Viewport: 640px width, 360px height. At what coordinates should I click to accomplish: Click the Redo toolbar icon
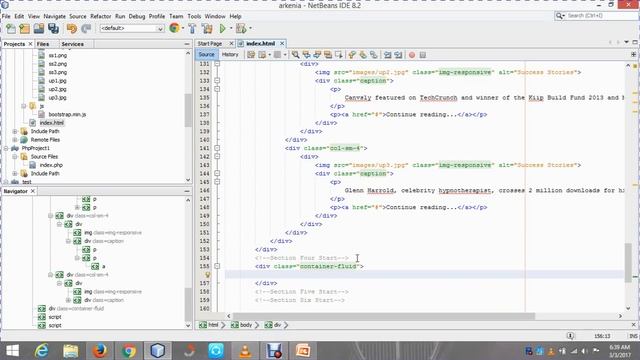coord(86,28)
